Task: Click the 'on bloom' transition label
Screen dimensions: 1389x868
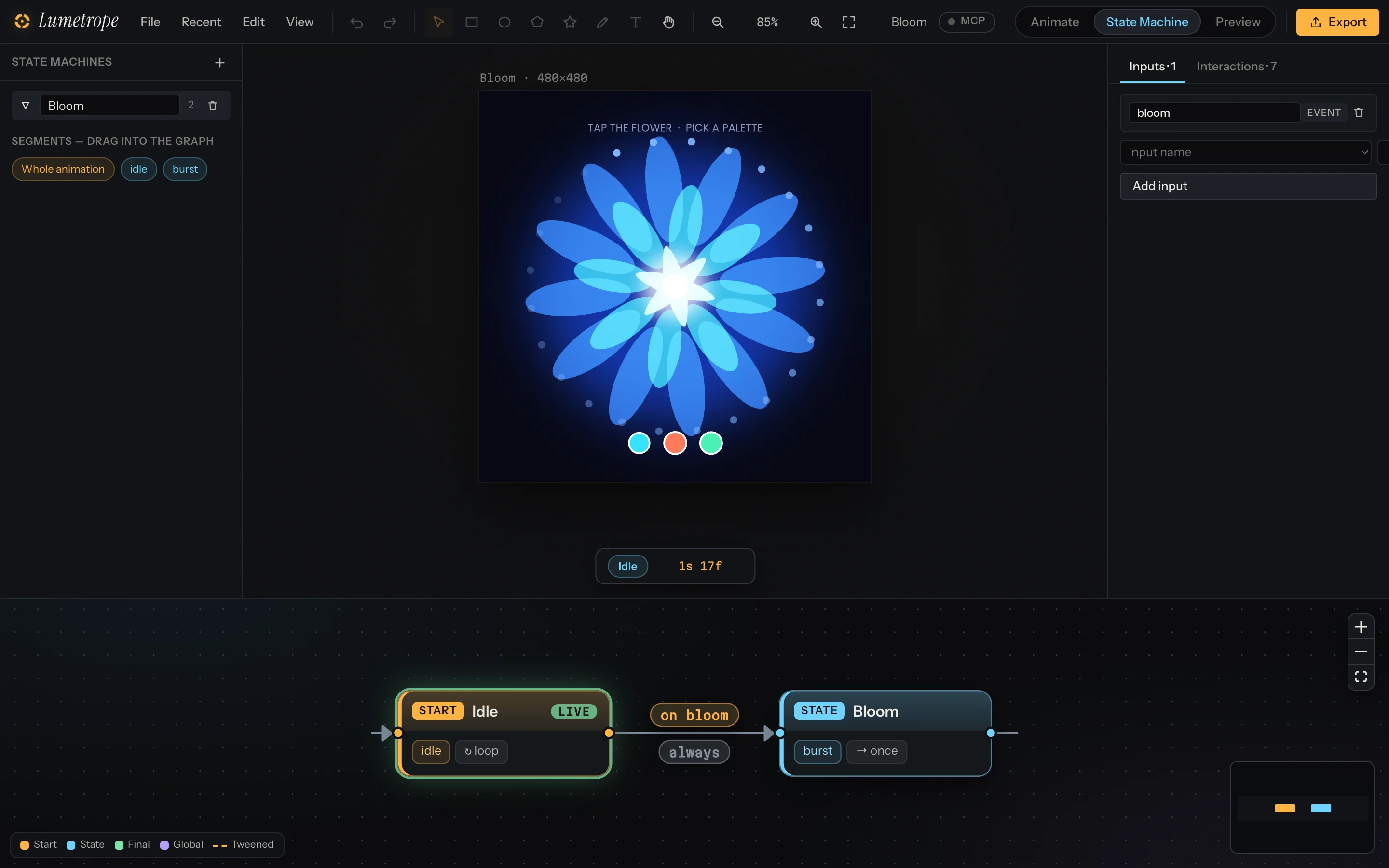Action: click(x=694, y=715)
